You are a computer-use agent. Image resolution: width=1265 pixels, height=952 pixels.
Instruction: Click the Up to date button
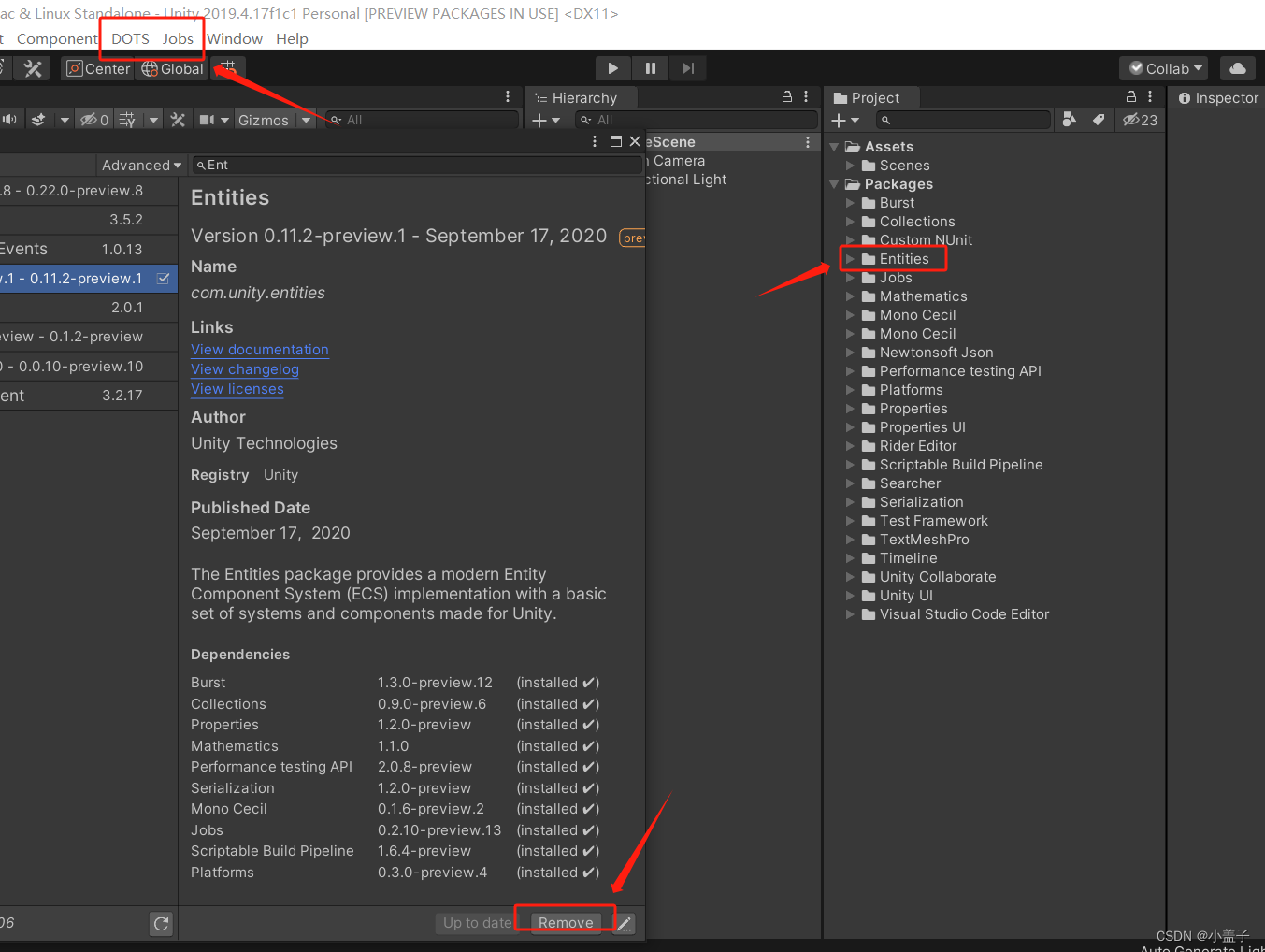pos(477,923)
